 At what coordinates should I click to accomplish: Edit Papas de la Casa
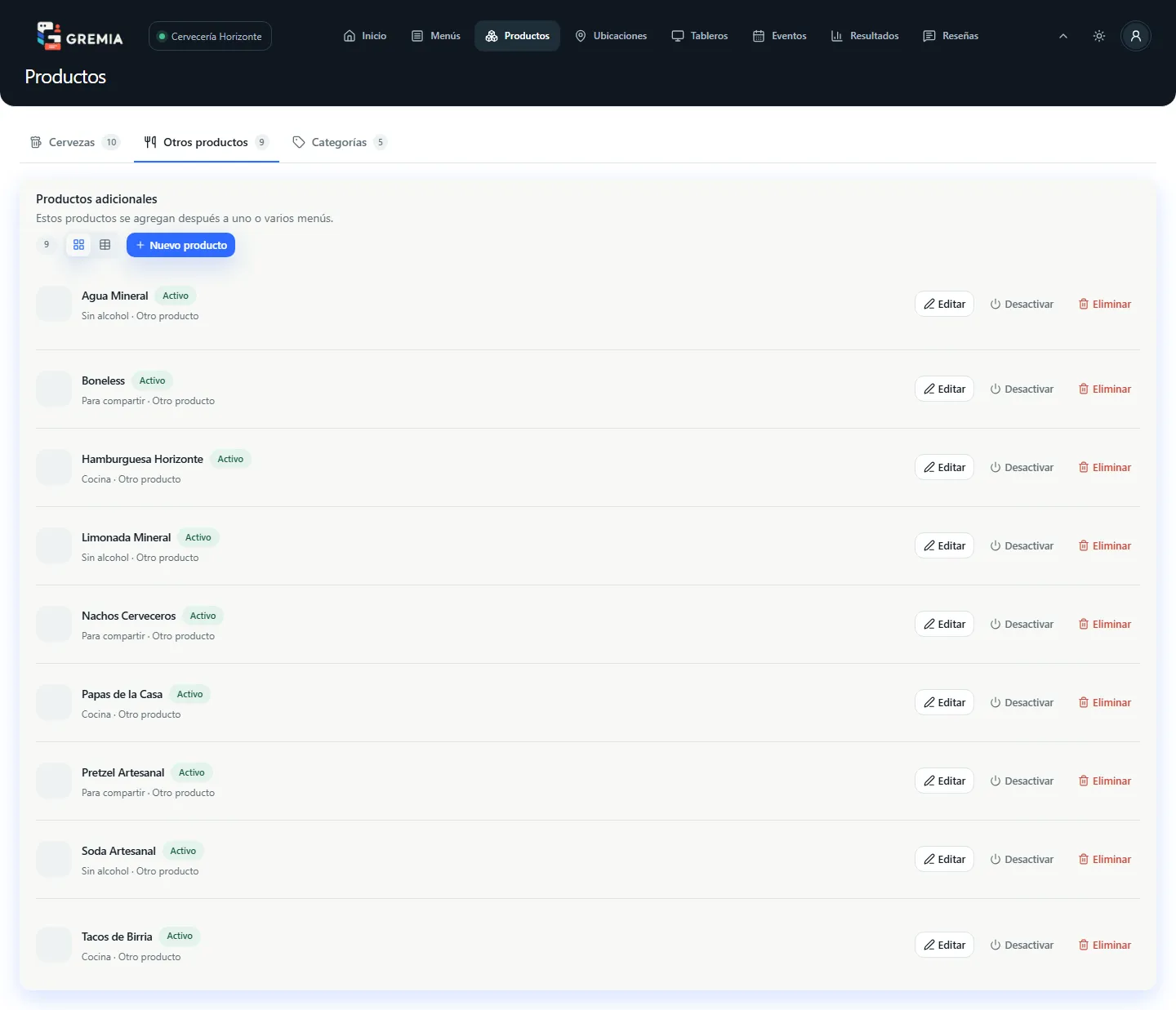tap(944, 702)
